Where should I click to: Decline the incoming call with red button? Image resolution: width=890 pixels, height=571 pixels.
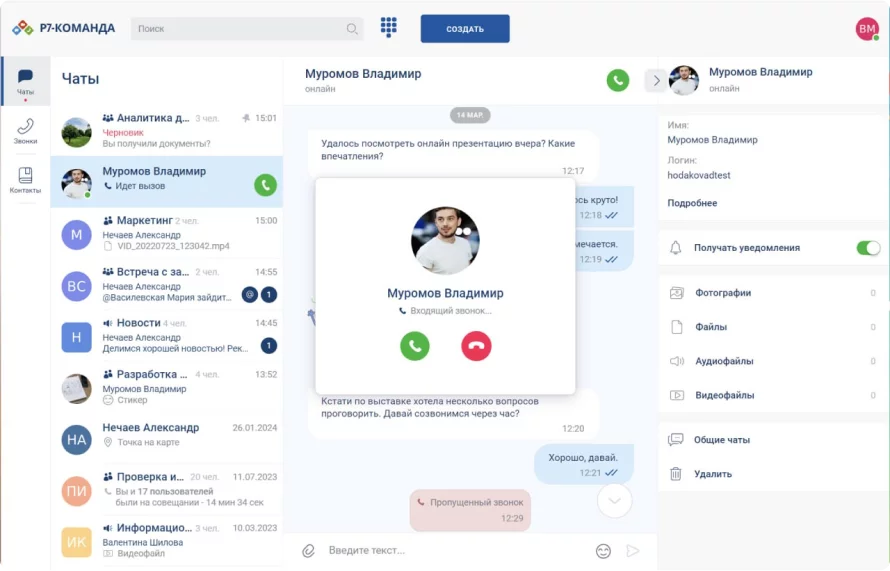coord(476,346)
